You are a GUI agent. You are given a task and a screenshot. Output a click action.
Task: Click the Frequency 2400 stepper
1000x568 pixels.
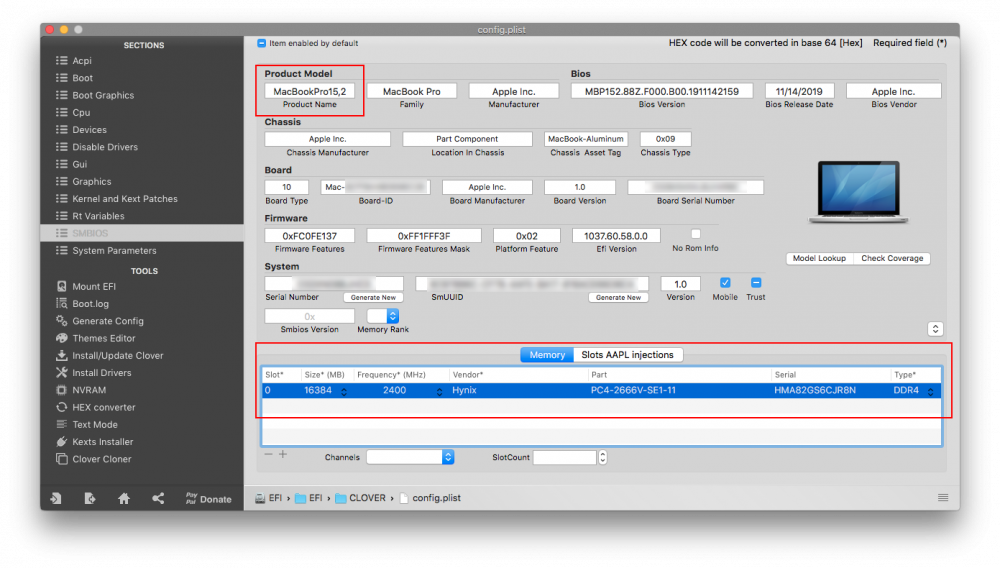[439, 391]
